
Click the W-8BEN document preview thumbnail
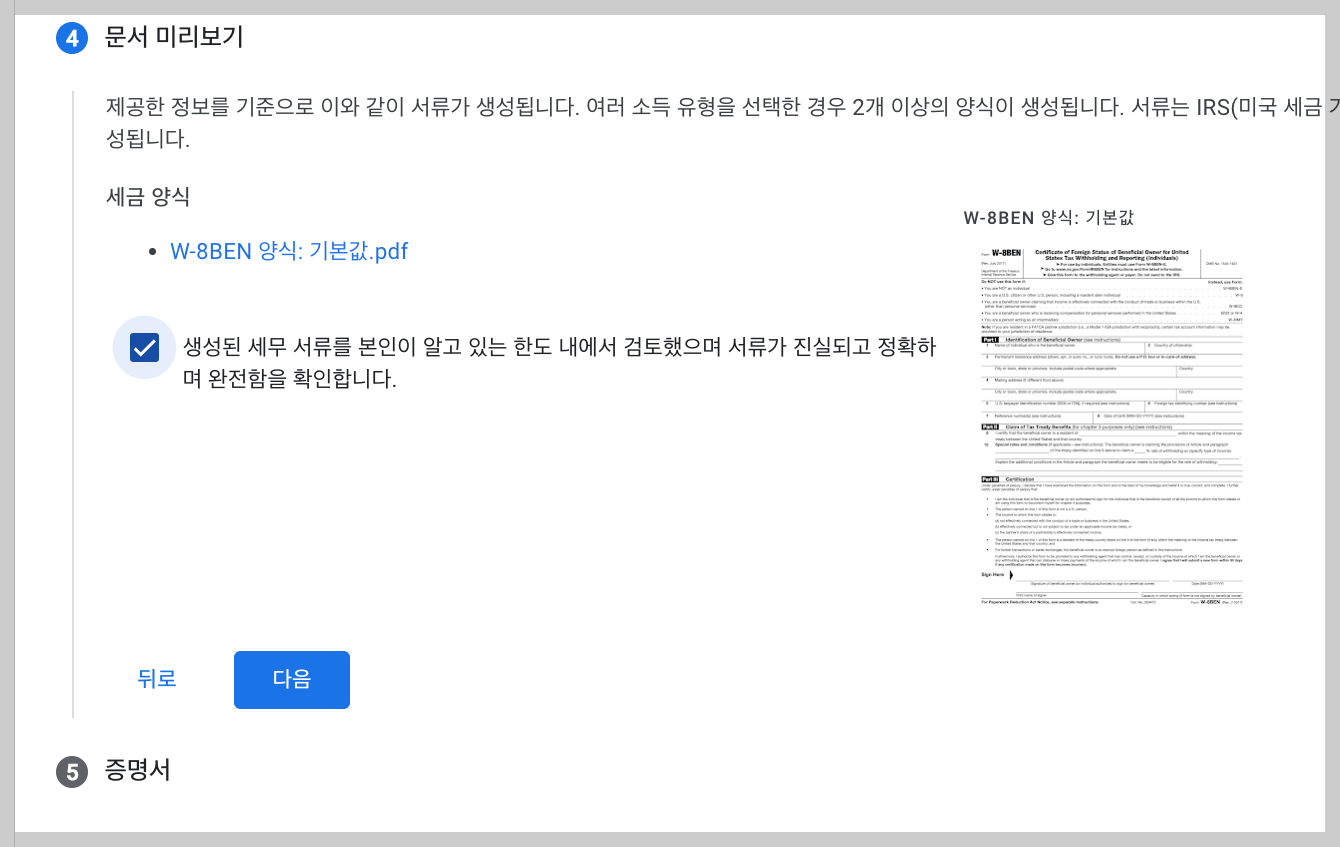pyautogui.click(x=1110, y=425)
